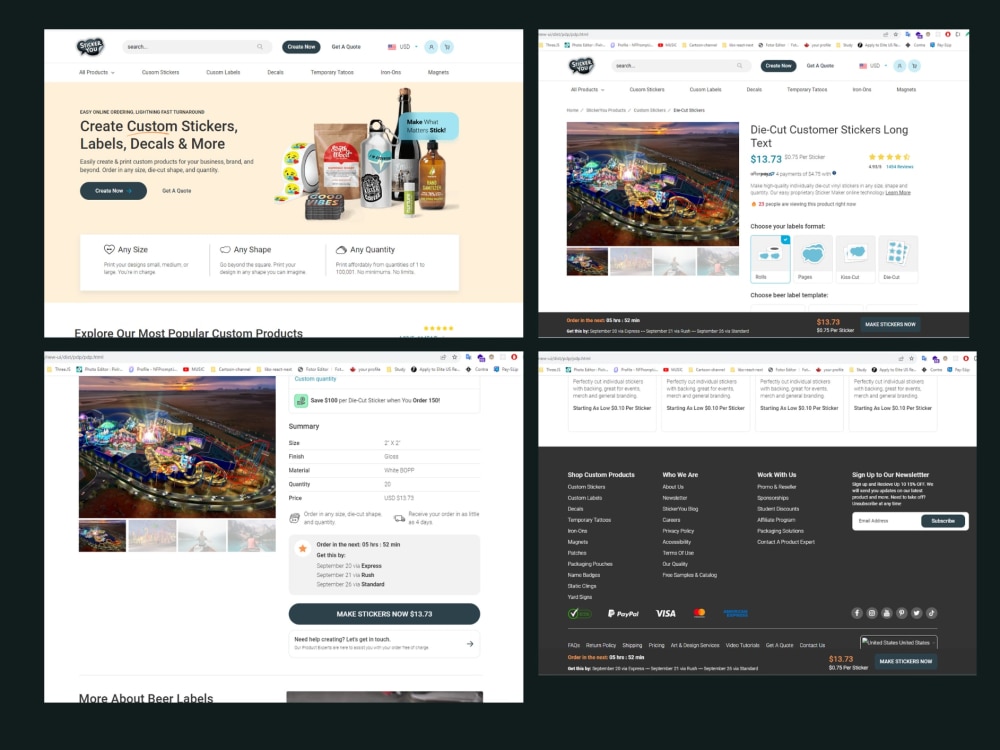Click the StickerYou logo on the Die-Cut product page
The image size is (1000, 750).
coord(581,65)
